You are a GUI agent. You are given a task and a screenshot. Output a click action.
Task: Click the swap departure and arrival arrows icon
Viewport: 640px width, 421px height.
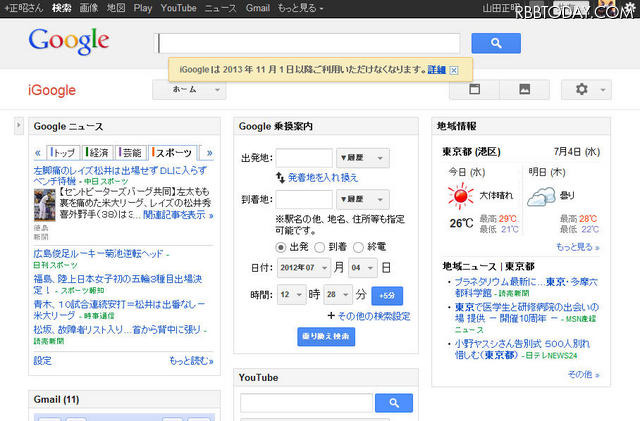pos(280,177)
